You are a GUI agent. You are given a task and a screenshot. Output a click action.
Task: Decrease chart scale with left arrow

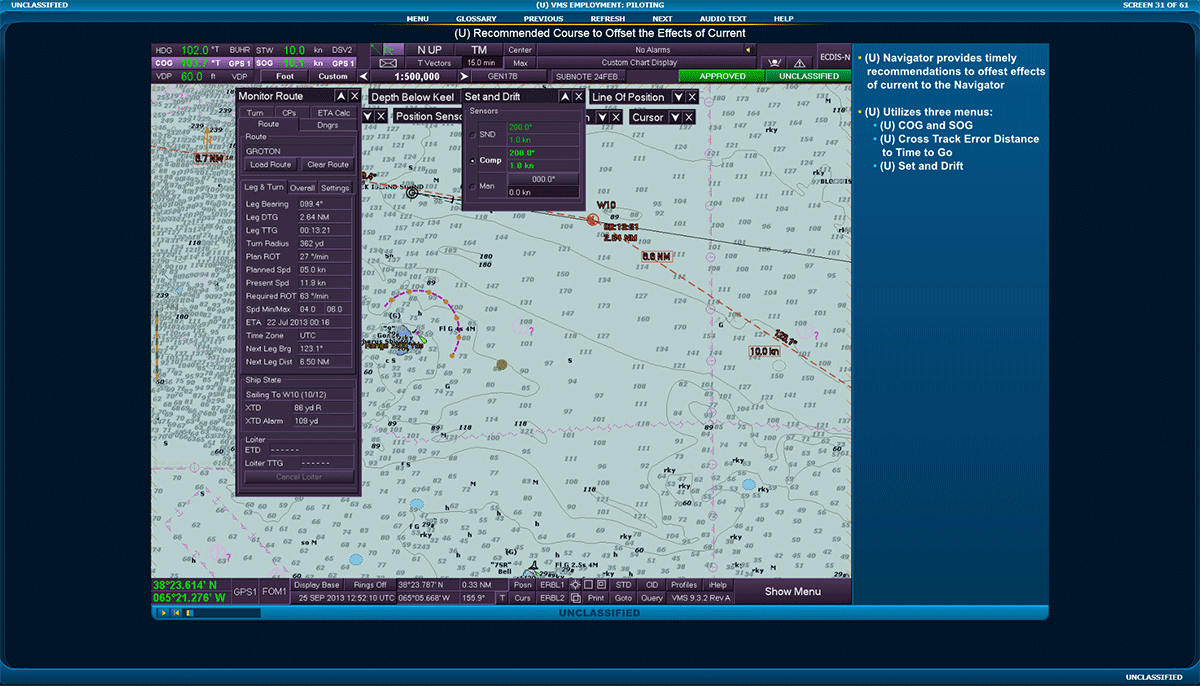pyautogui.click(x=363, y=76)
